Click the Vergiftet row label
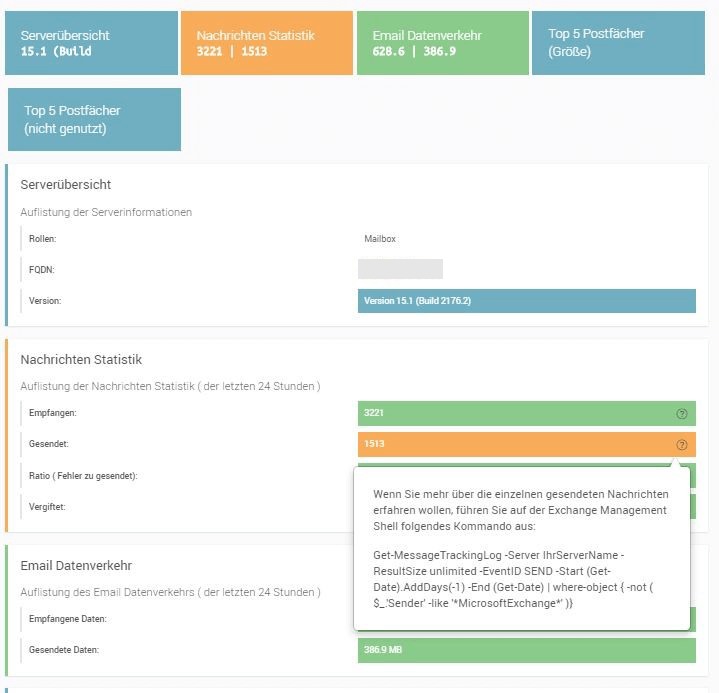The height and width of the screenshot is (693, 719). (x=48, y=507)
